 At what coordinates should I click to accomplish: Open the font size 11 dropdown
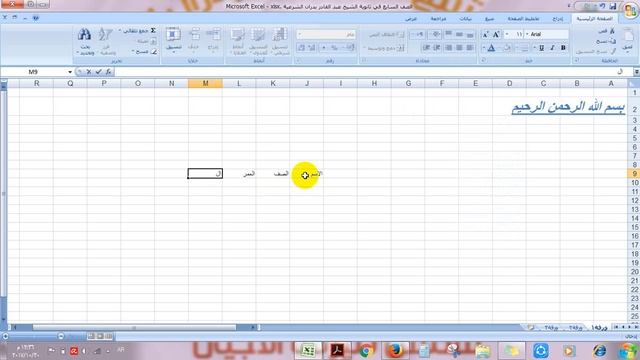pos(507,34)
